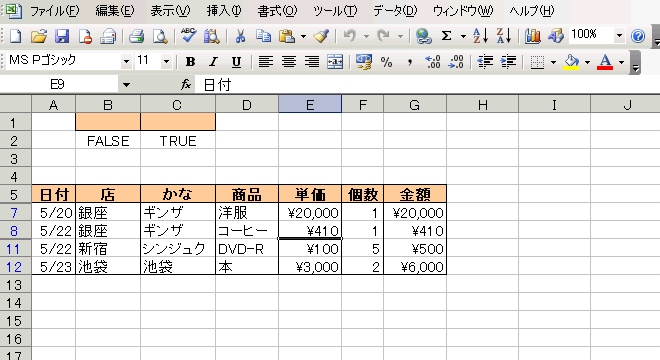Apply Comma style
660x360 pixels.
pyautogui.click(x=409, y=62)
